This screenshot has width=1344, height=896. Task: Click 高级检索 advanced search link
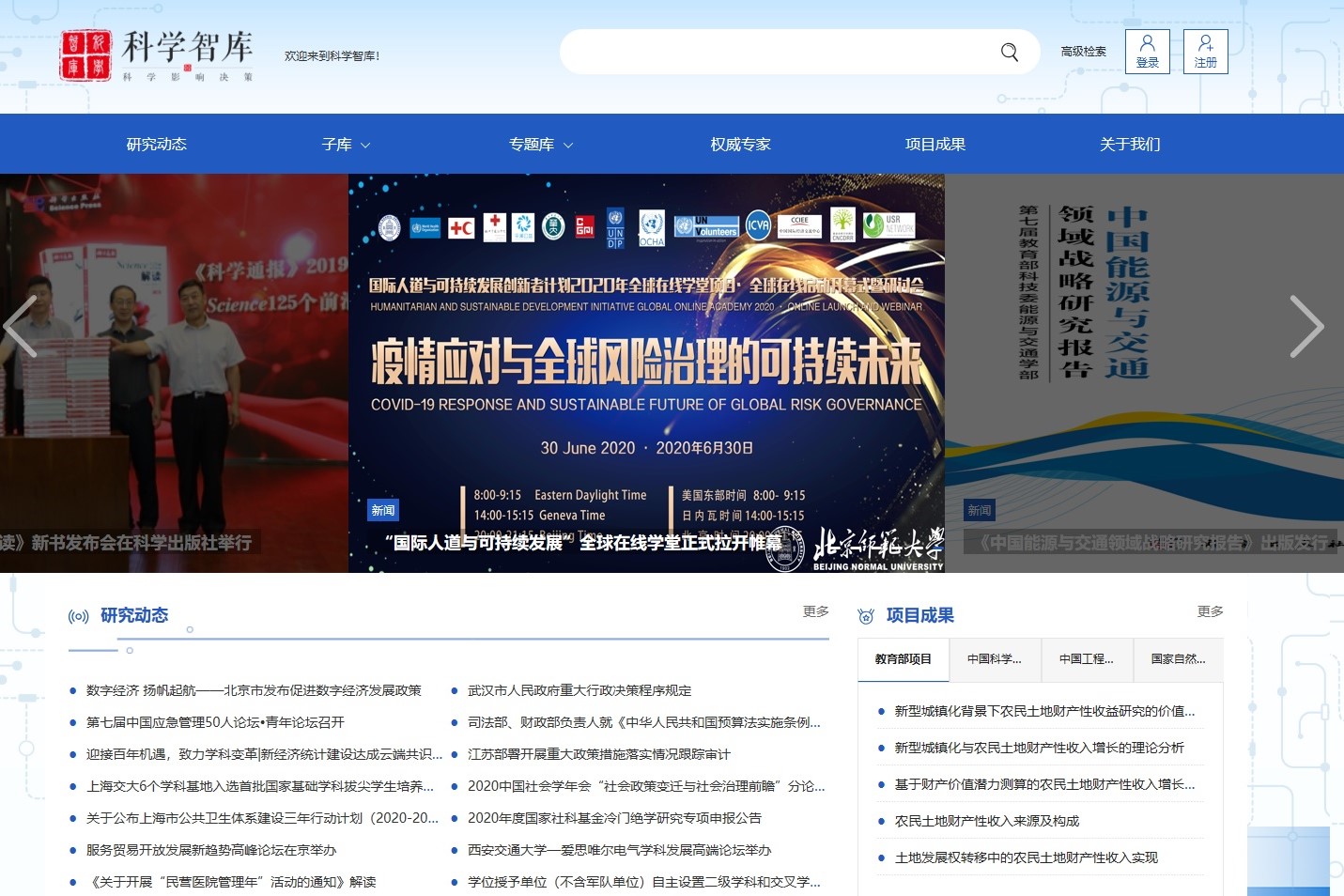(x=1083, y=52)
